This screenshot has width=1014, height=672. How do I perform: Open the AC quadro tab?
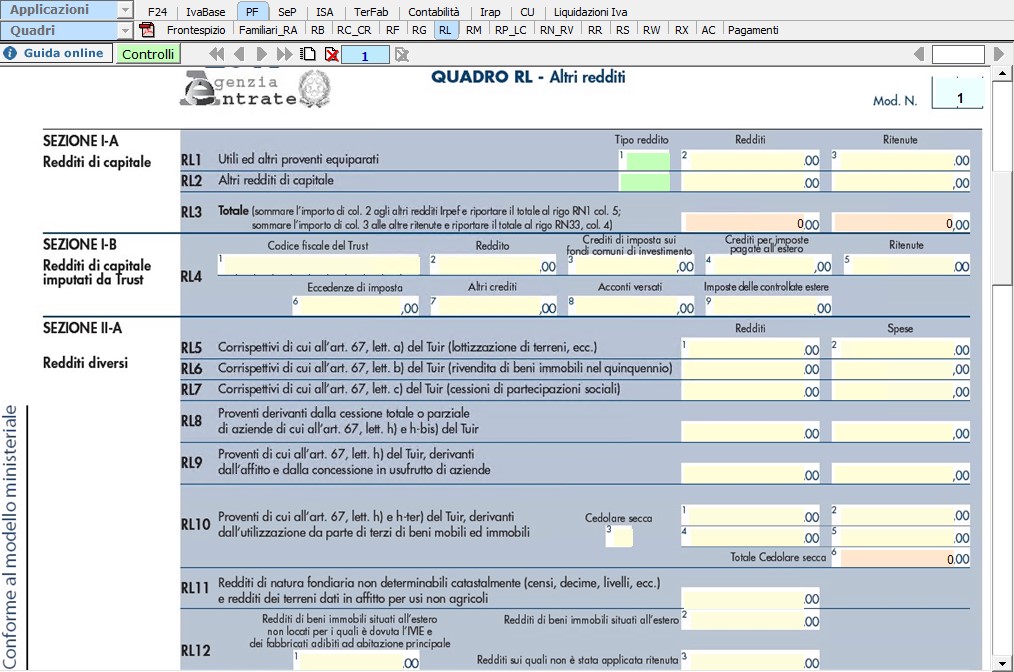pyautogui.click(x=709, y=30)
